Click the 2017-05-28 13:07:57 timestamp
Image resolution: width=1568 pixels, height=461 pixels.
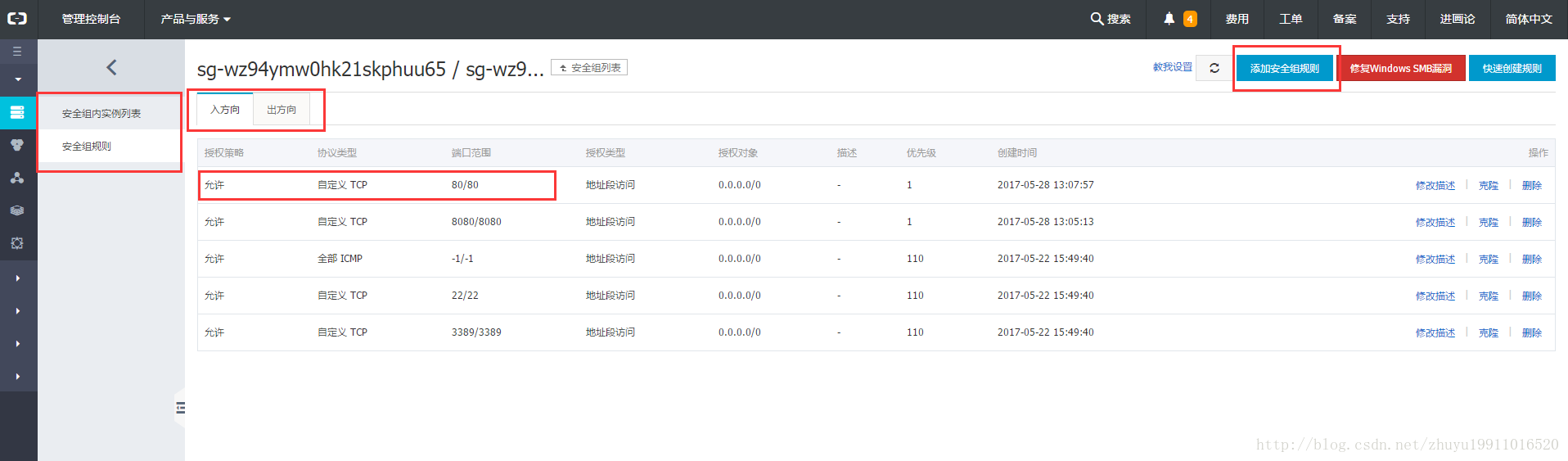(x=1045, y=185)
